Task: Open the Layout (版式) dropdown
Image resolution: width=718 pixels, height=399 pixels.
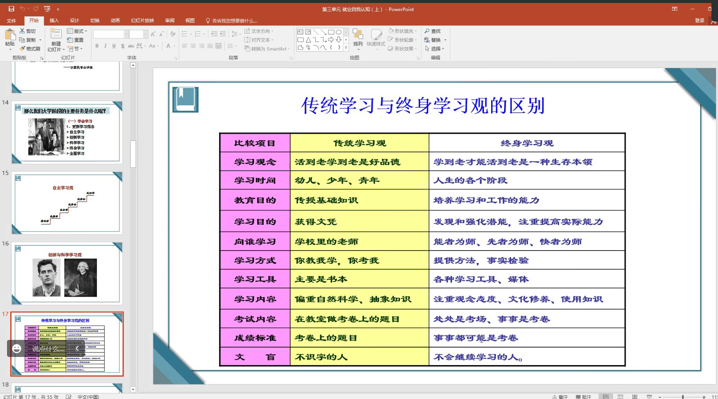Action: [76, 31]
